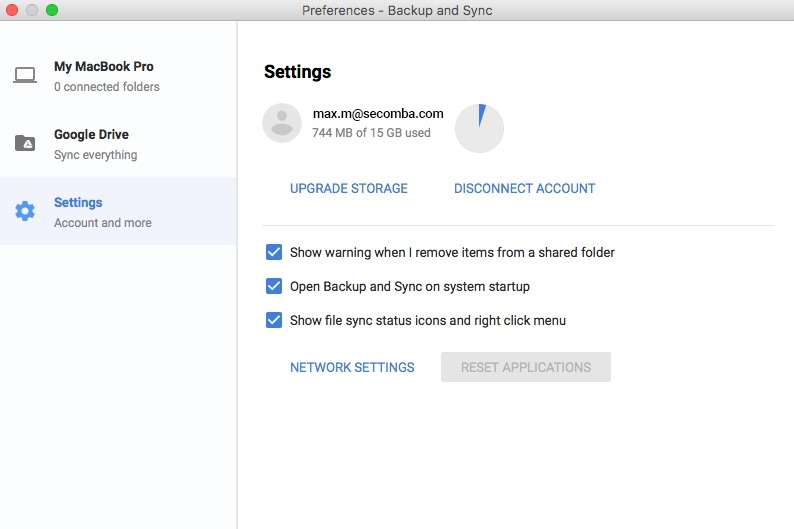Image resolution: width=794 pixels, height=529 pixels.
Task: Click the Google Drive folder icon
Action: click(x=25, y=143)
